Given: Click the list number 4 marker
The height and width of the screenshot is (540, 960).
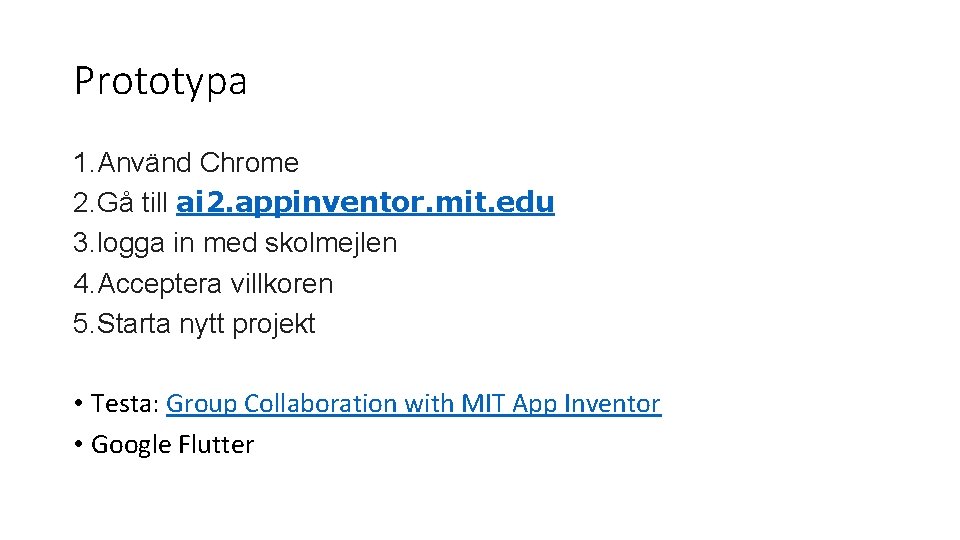Looking at the screenshot, I should coord(80,284).
